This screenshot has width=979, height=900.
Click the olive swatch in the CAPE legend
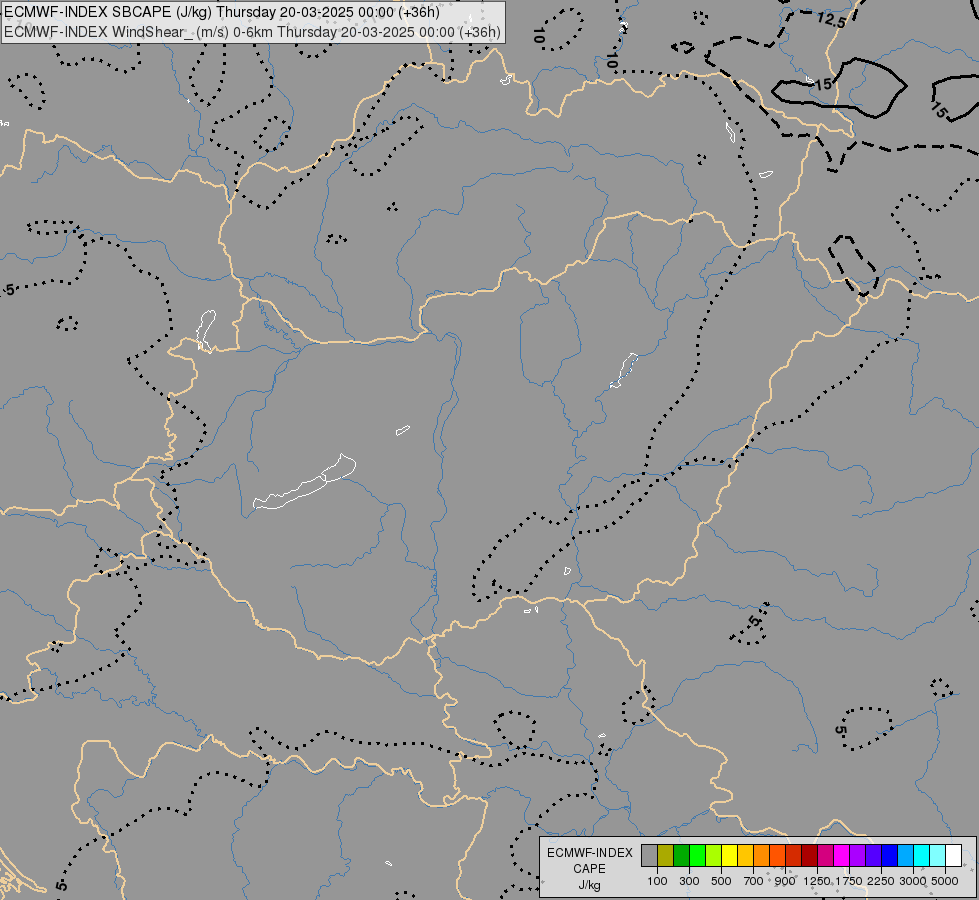point(666,856)
